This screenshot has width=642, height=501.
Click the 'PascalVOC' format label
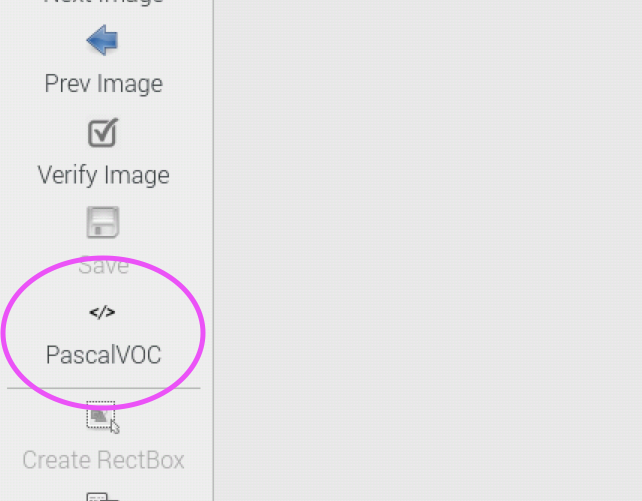(104, 355)
